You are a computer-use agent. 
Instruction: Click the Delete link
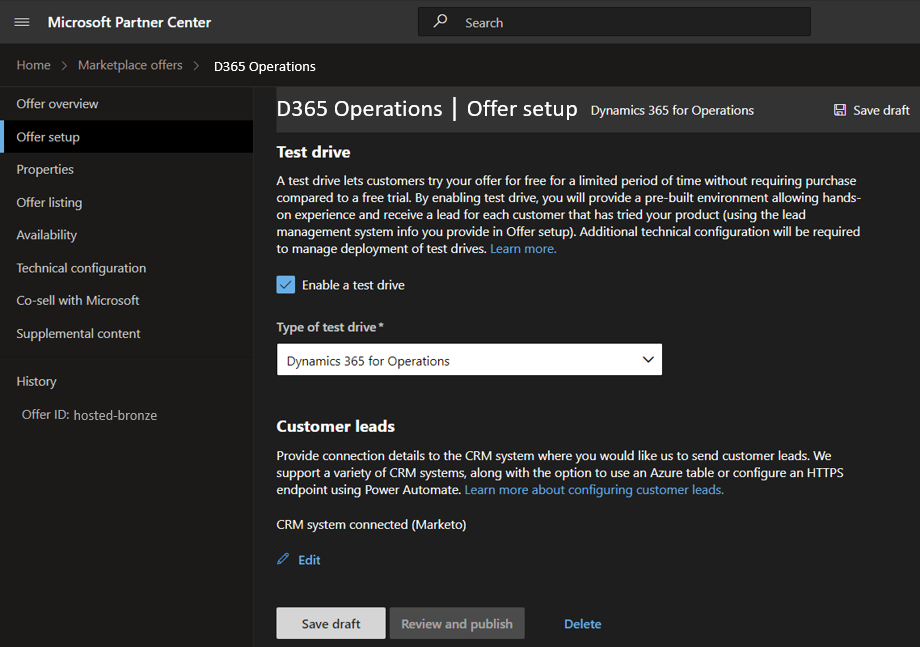[x=583, y=624]
